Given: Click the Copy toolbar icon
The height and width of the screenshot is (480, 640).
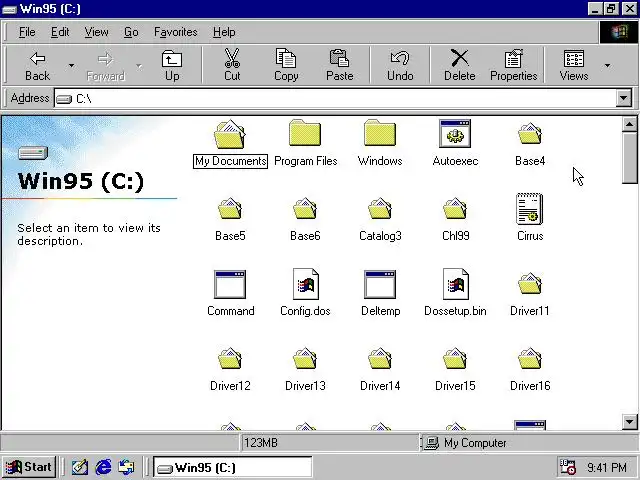Looking at the screenshot, I should pos(285,58).
